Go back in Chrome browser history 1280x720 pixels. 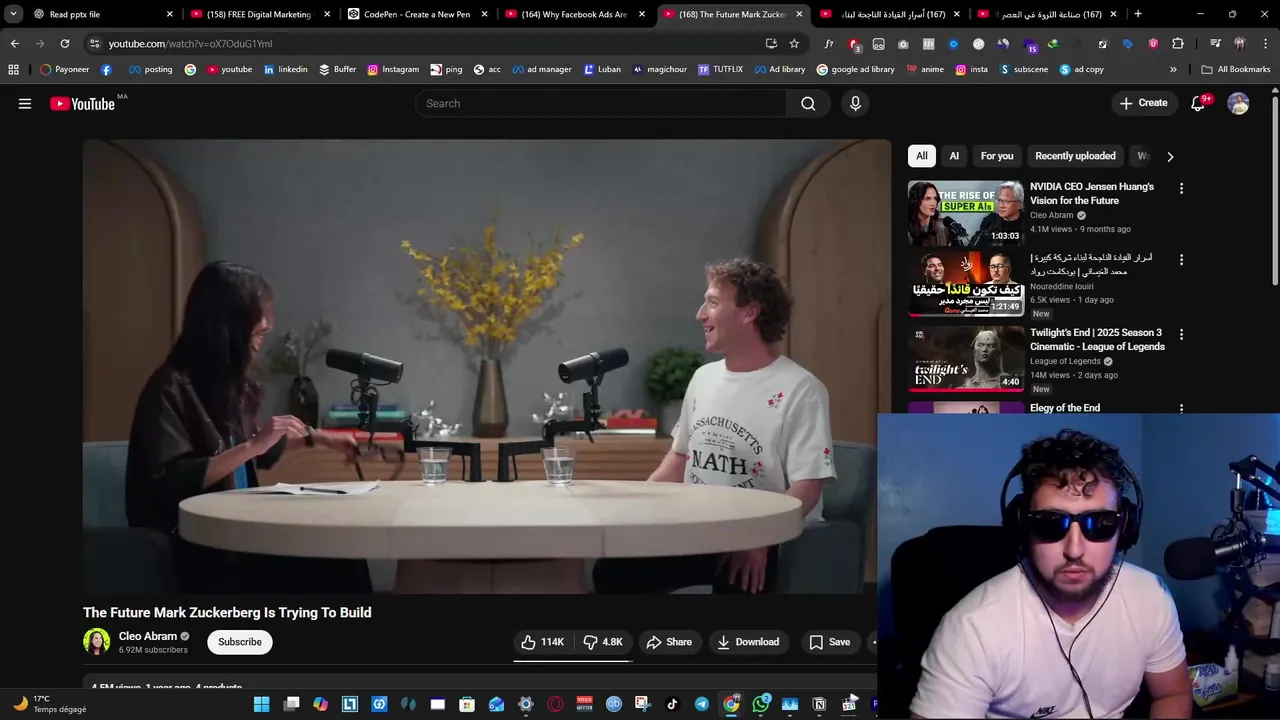pos(14,44)
